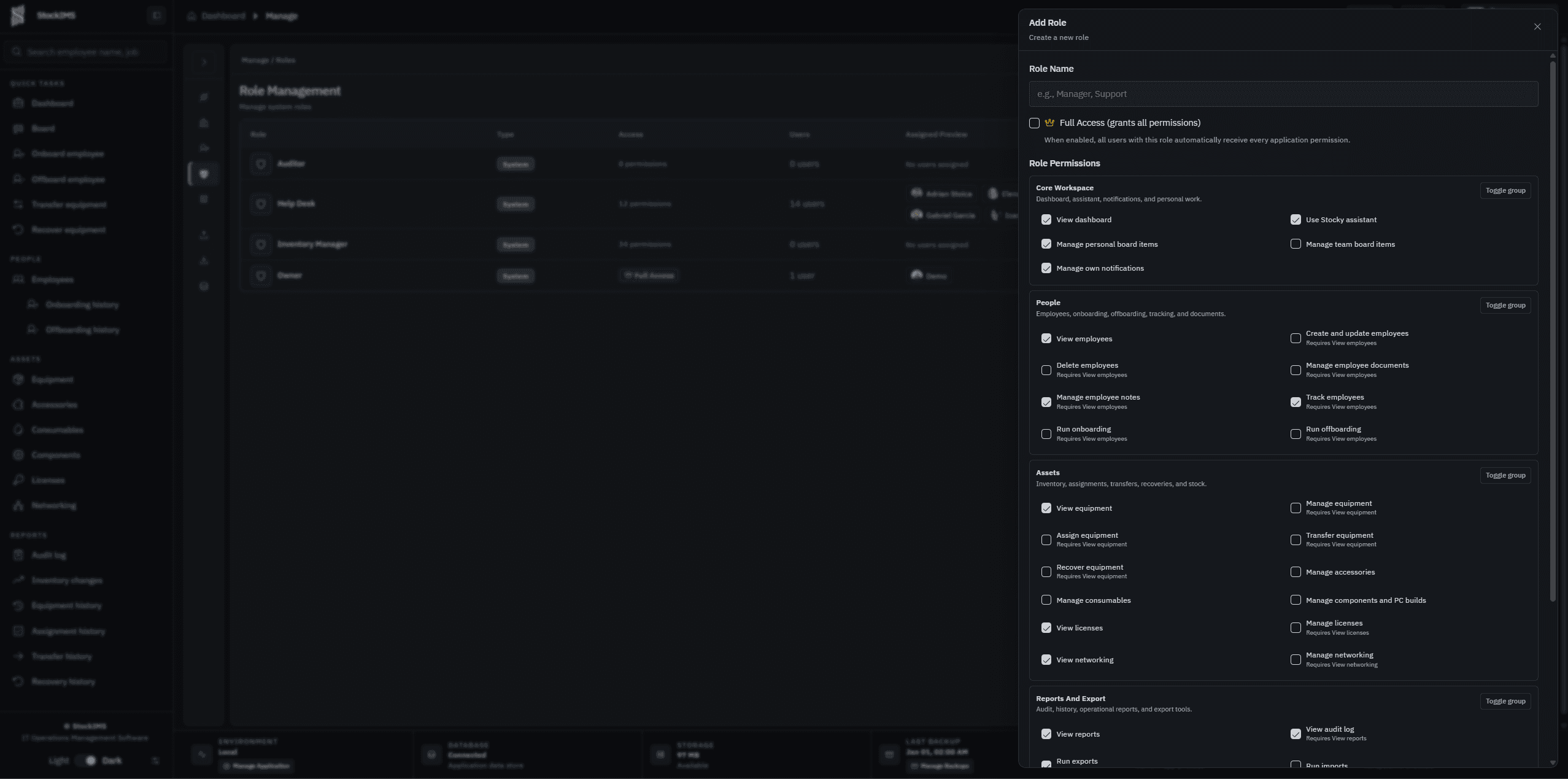The height and width of the screenshot is (779, 1568).
Task: Select the shield Roles icon in secondary nav
Action: [x=204, y=174]
